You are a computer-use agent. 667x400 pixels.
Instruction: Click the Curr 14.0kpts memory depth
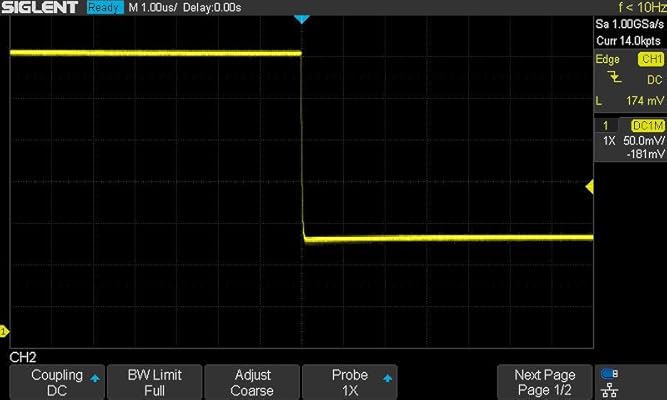click(628, 41)
